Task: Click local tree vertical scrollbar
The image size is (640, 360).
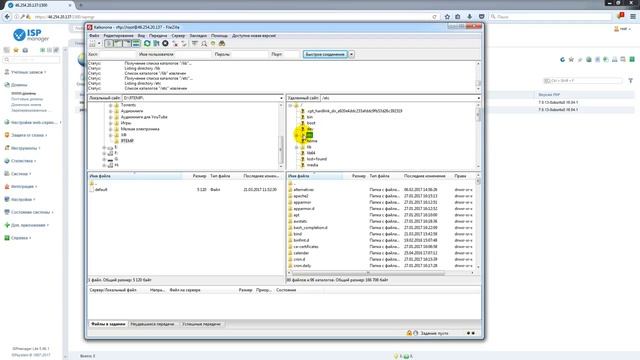Action: pos(281,135)
